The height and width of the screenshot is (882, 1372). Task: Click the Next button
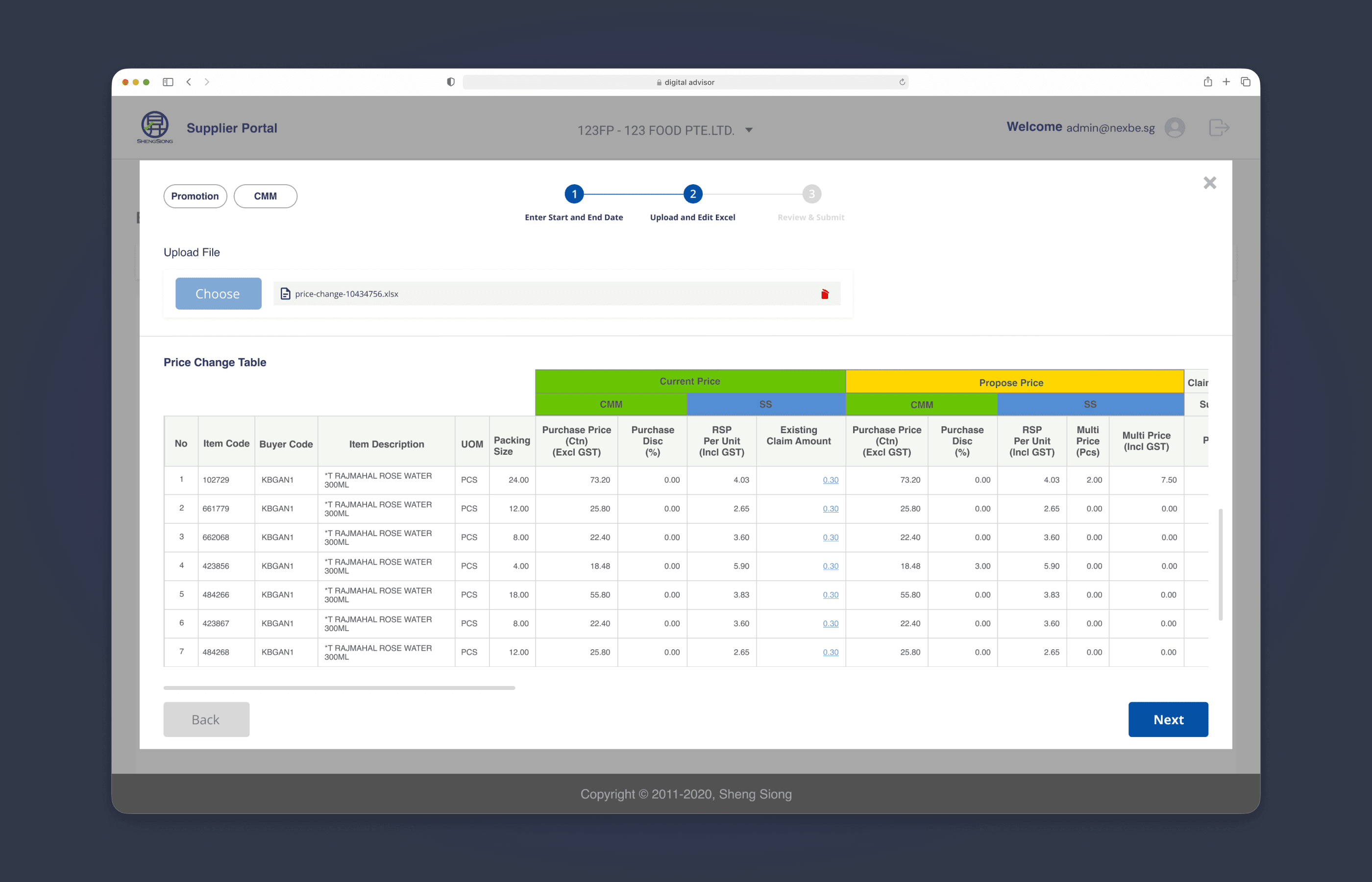tap(1168, 719)
